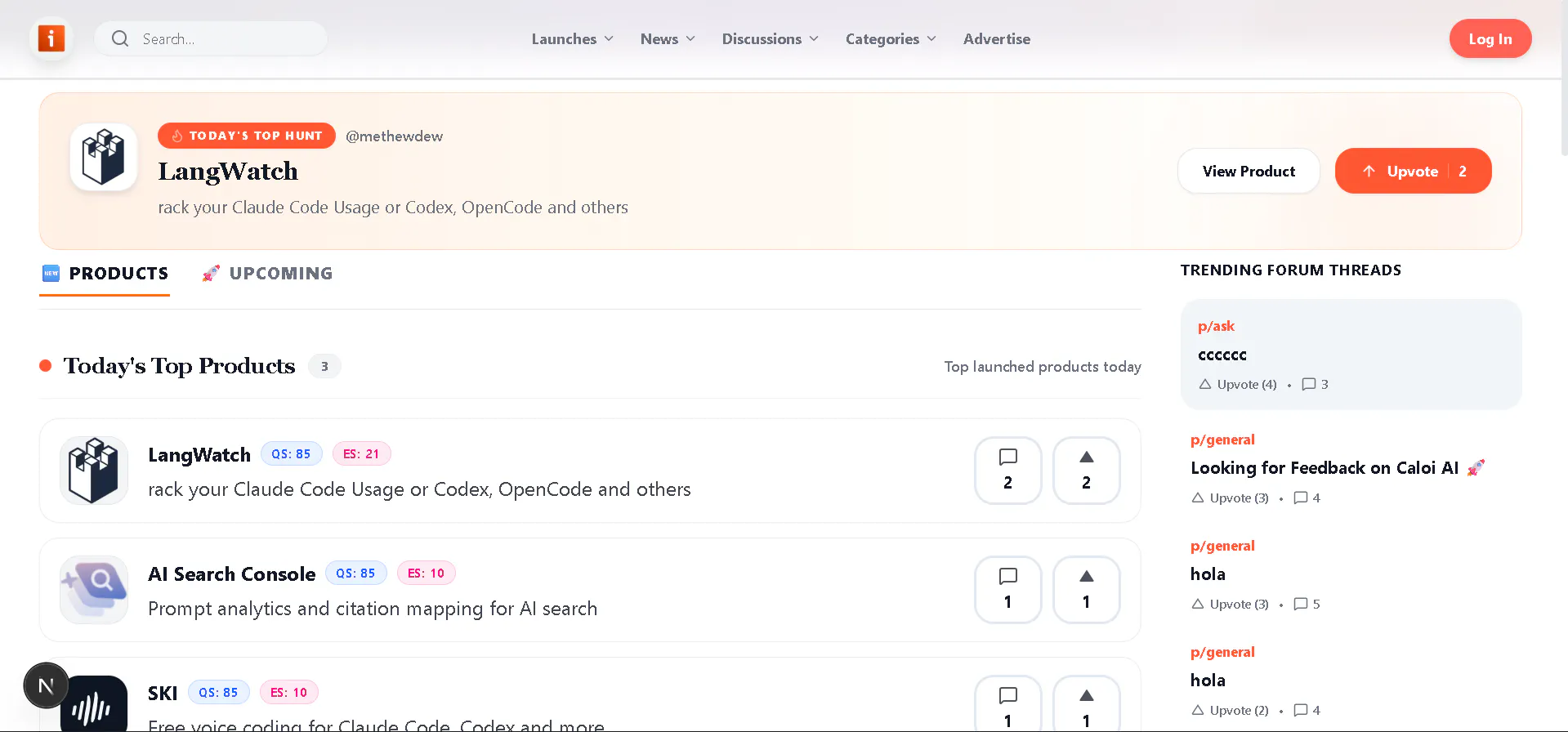Open comments count 5 on hola thread
The height and width of the screenshot is (732, 1568).
pos(1307,604)
